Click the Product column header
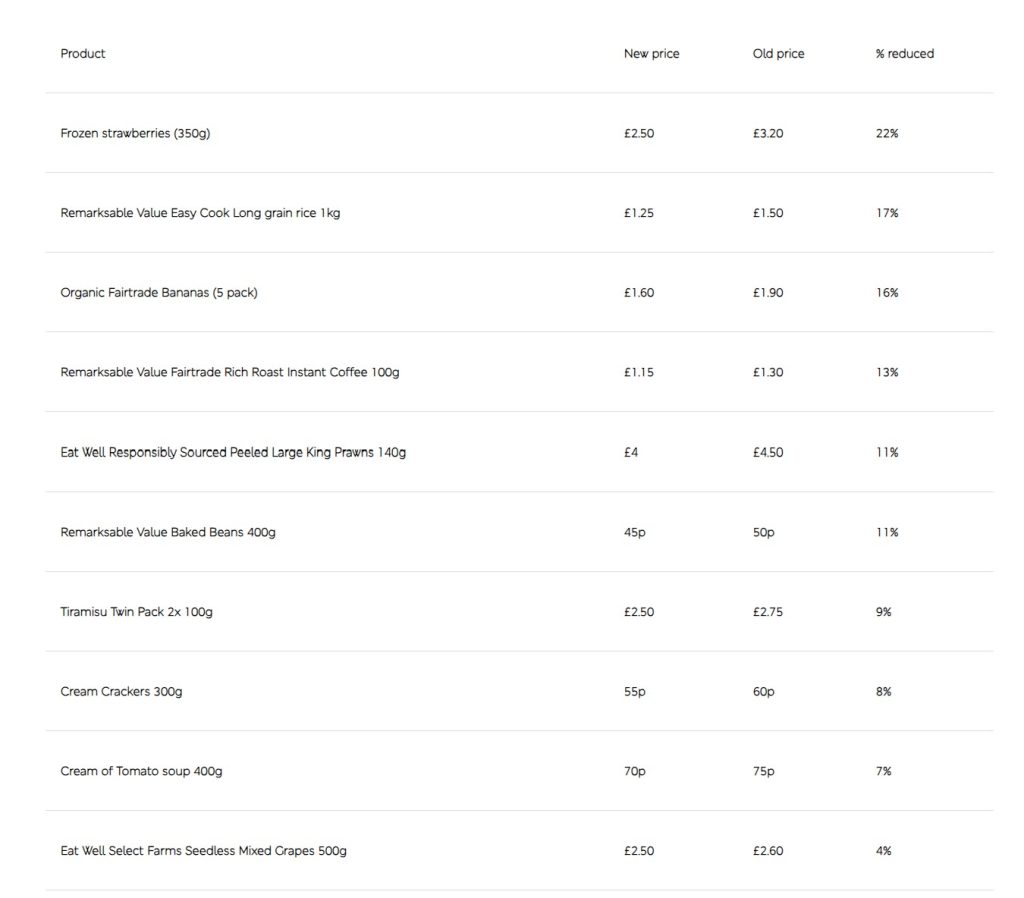The image size is (1024, 898). pos(83,54)
